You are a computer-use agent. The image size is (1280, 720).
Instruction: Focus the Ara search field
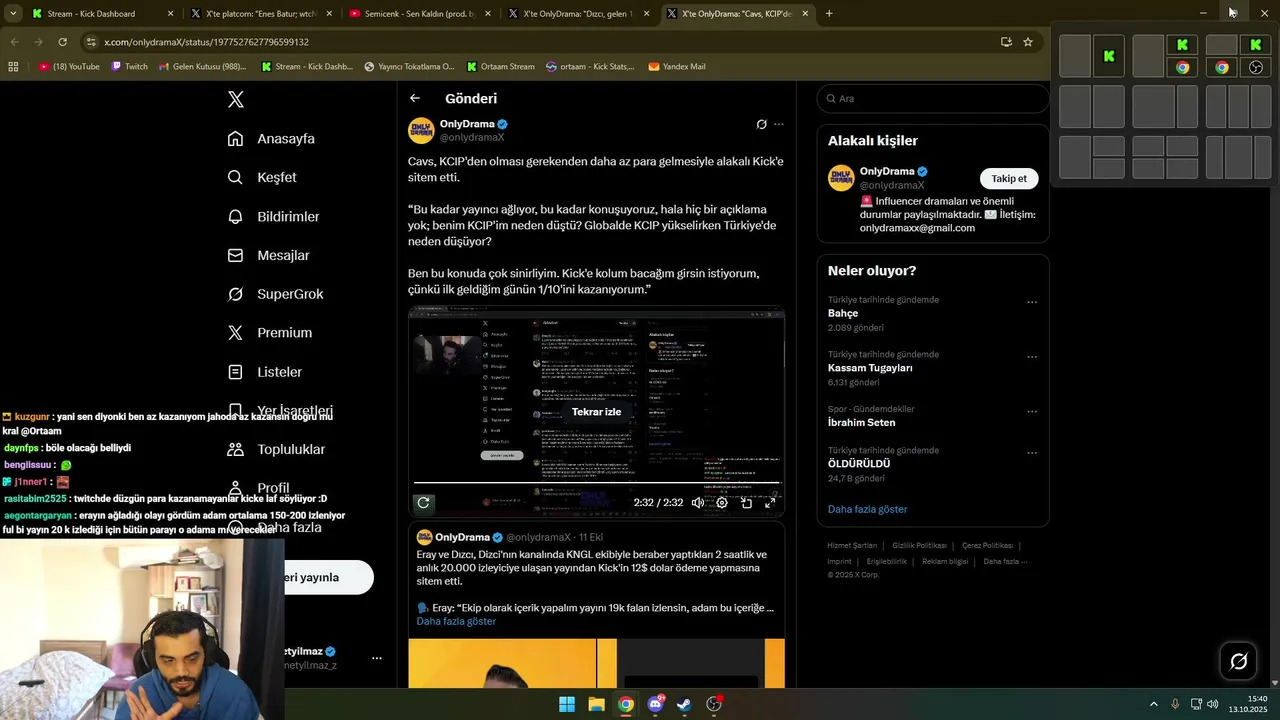point(933,99)
